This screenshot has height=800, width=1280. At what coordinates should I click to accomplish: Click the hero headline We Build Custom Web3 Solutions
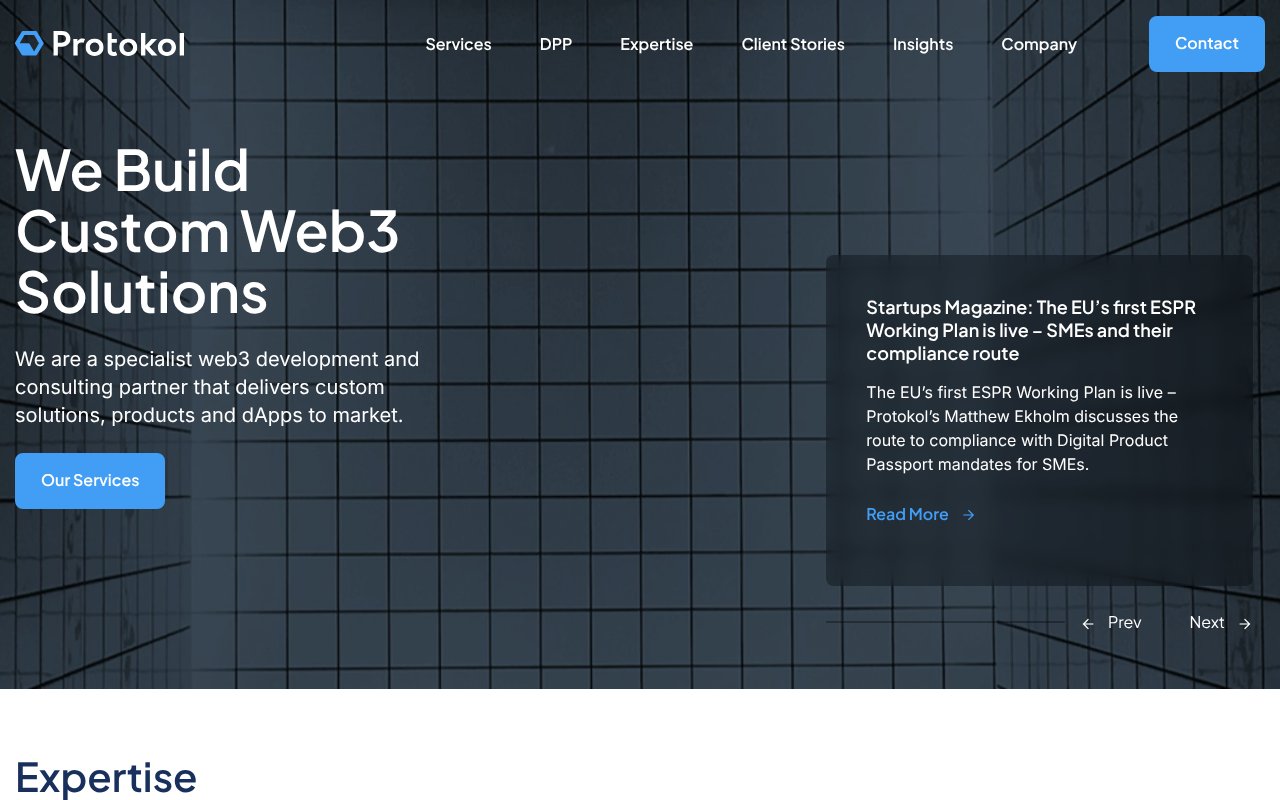click(207, 232)
